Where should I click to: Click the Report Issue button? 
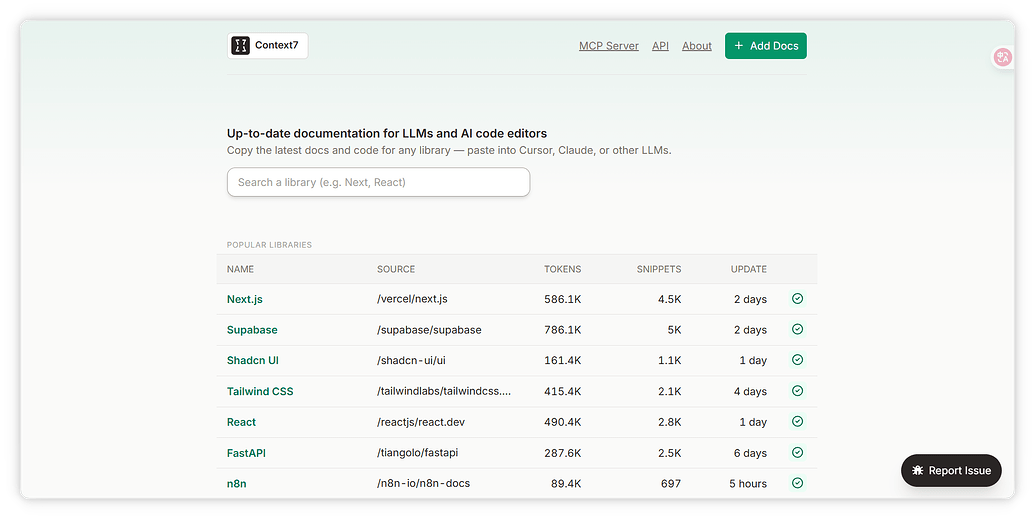click(951, 471)
